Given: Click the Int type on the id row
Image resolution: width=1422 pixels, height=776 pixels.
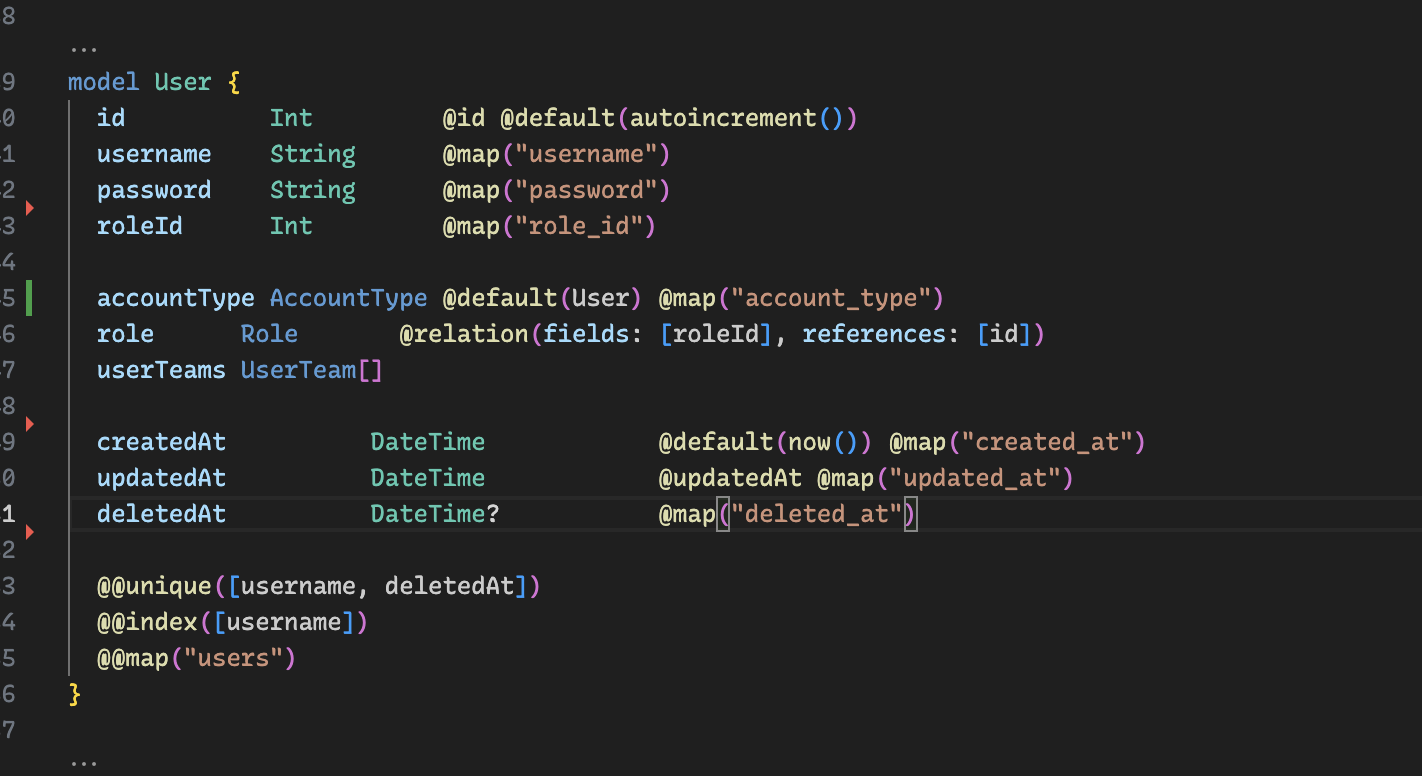Looking at the screenshot, I should click(x=291, y=118).
